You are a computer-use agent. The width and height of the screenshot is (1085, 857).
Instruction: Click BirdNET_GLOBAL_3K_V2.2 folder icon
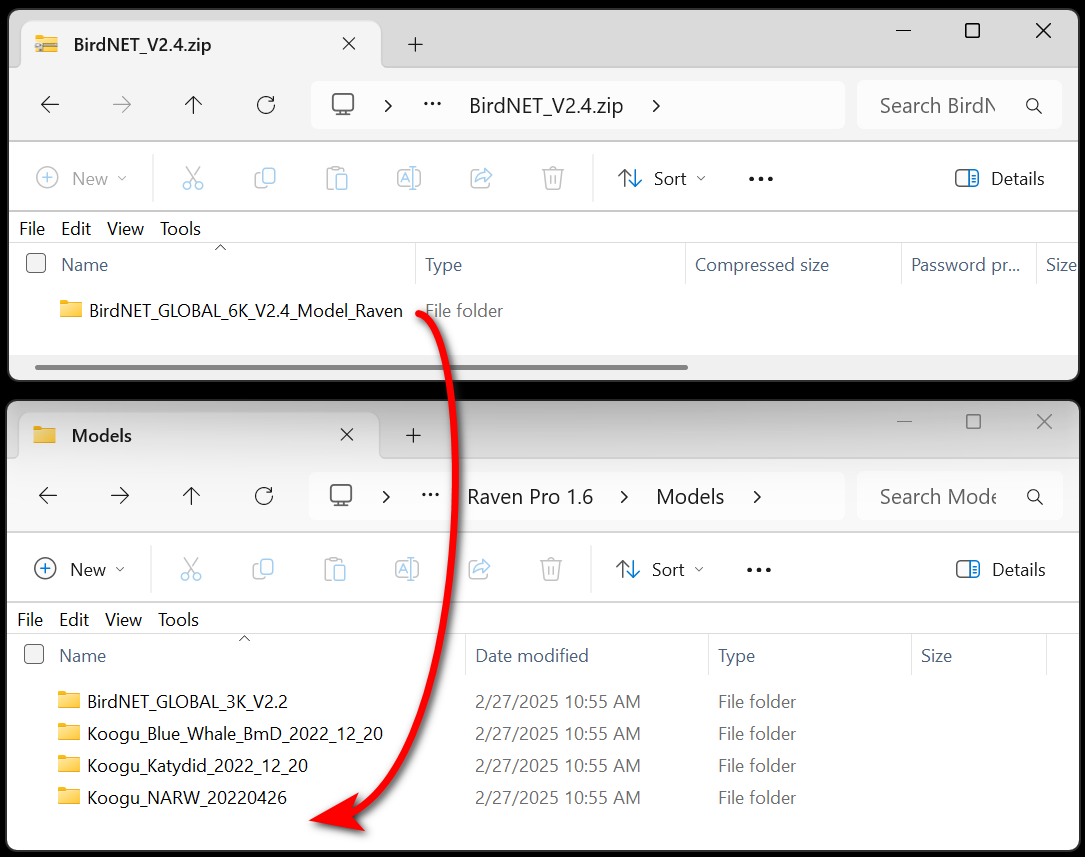click(69, 700)
